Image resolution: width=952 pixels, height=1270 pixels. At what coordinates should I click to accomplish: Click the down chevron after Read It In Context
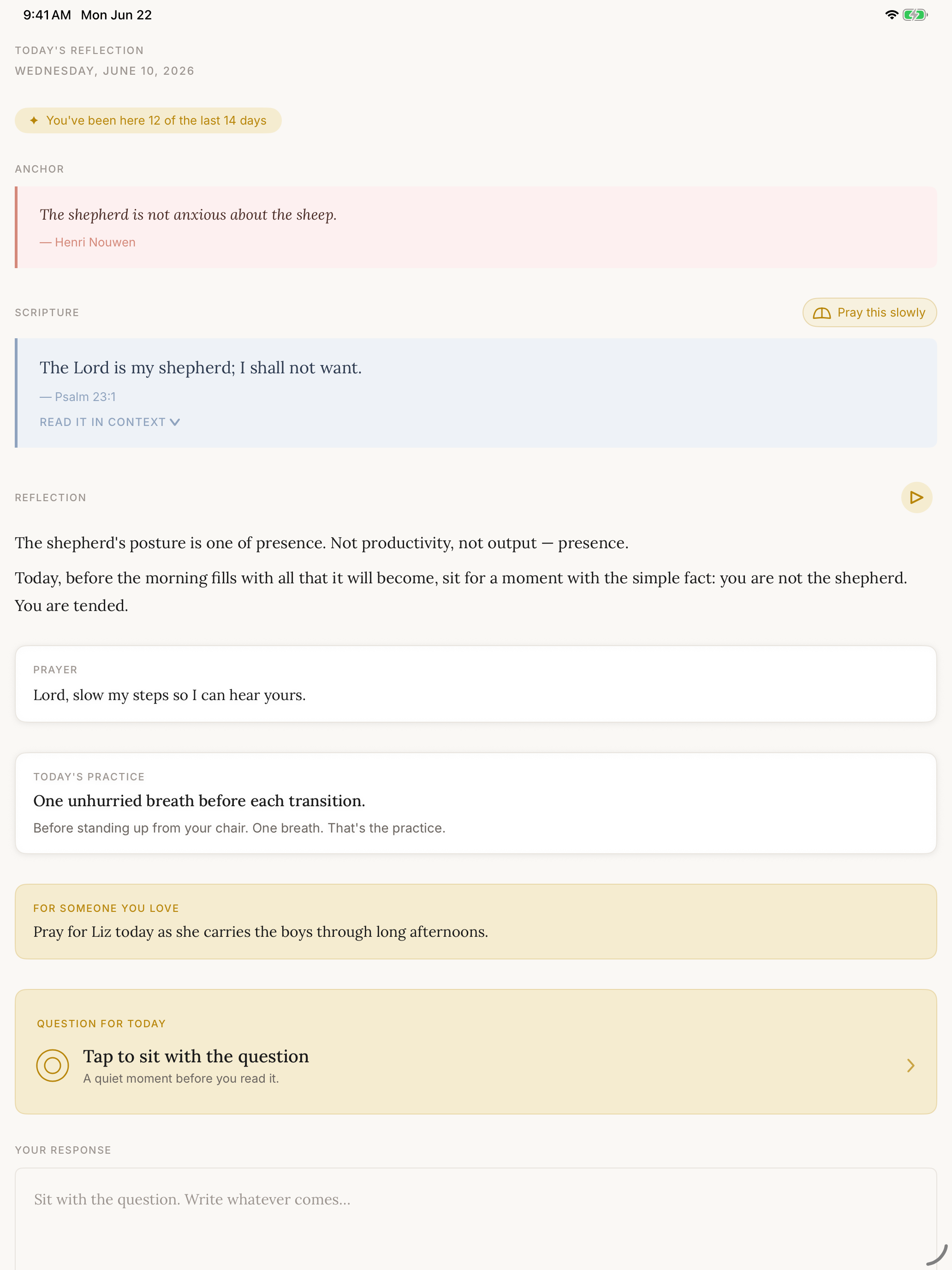(175, 422)
